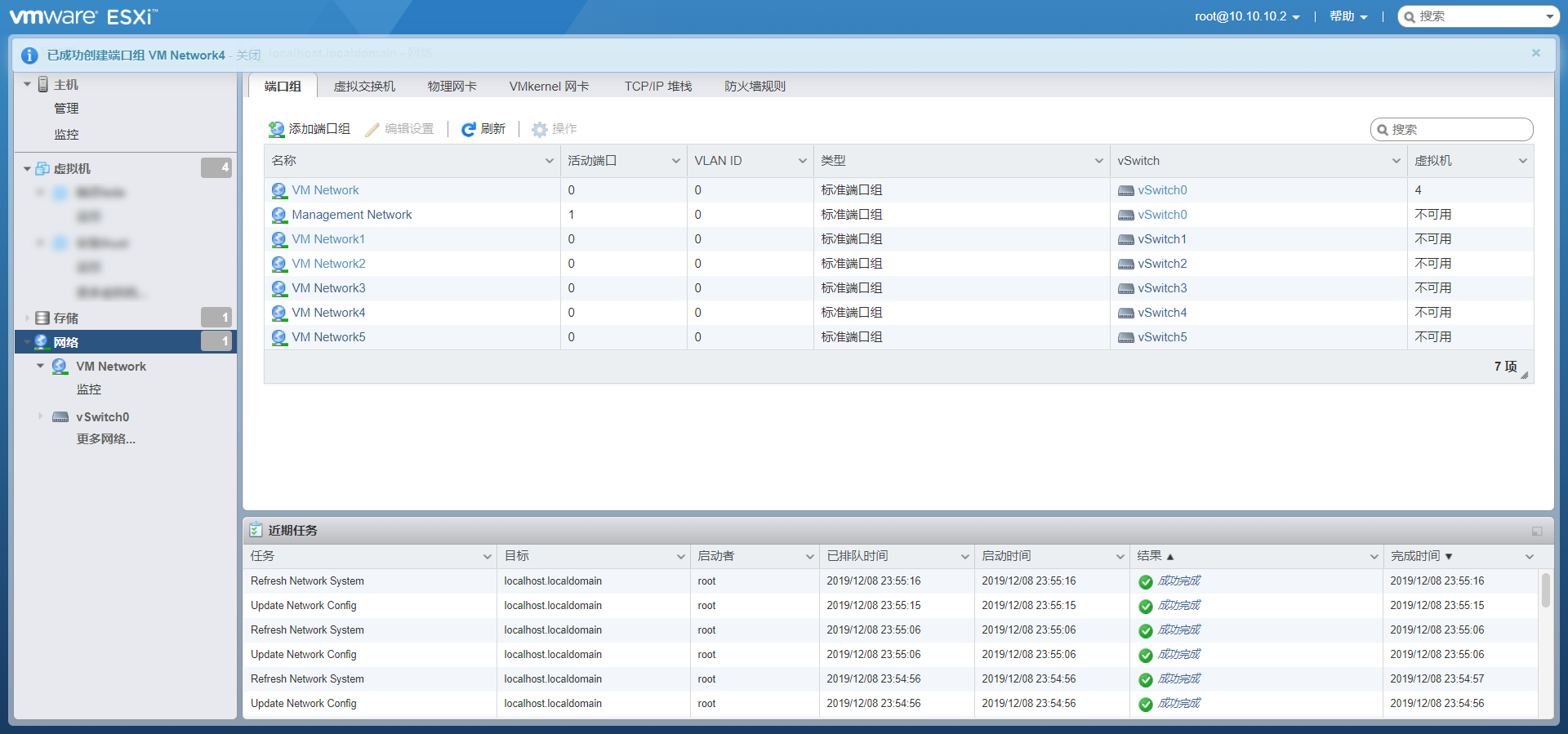Viewport: 1568px width, 734px height.
Task: Click the Networking globe icon in the navigator
Action: tap(41, 342)
